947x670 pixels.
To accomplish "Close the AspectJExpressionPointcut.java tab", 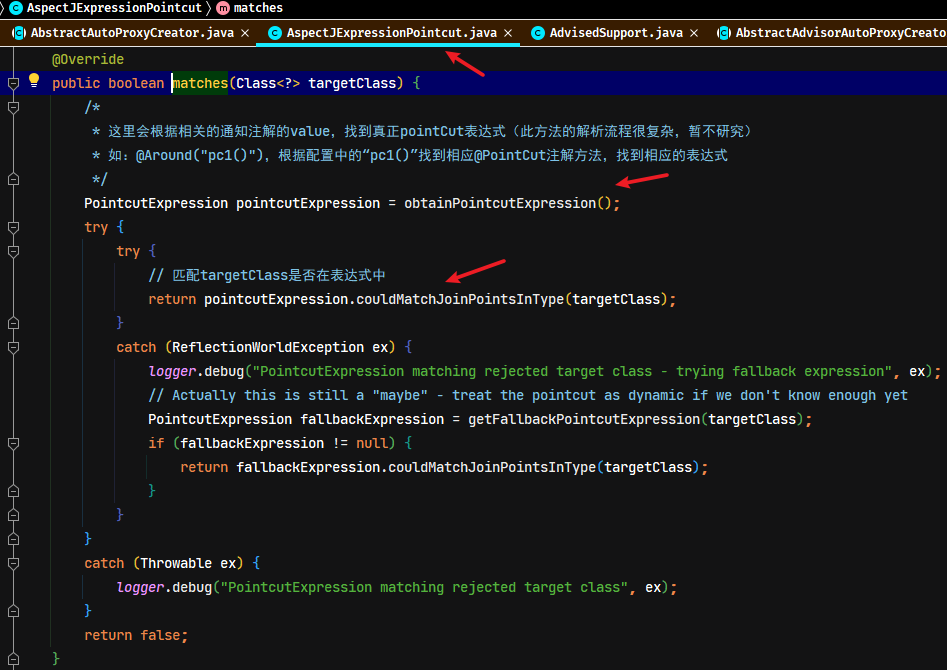I will (x=508, y=33).
